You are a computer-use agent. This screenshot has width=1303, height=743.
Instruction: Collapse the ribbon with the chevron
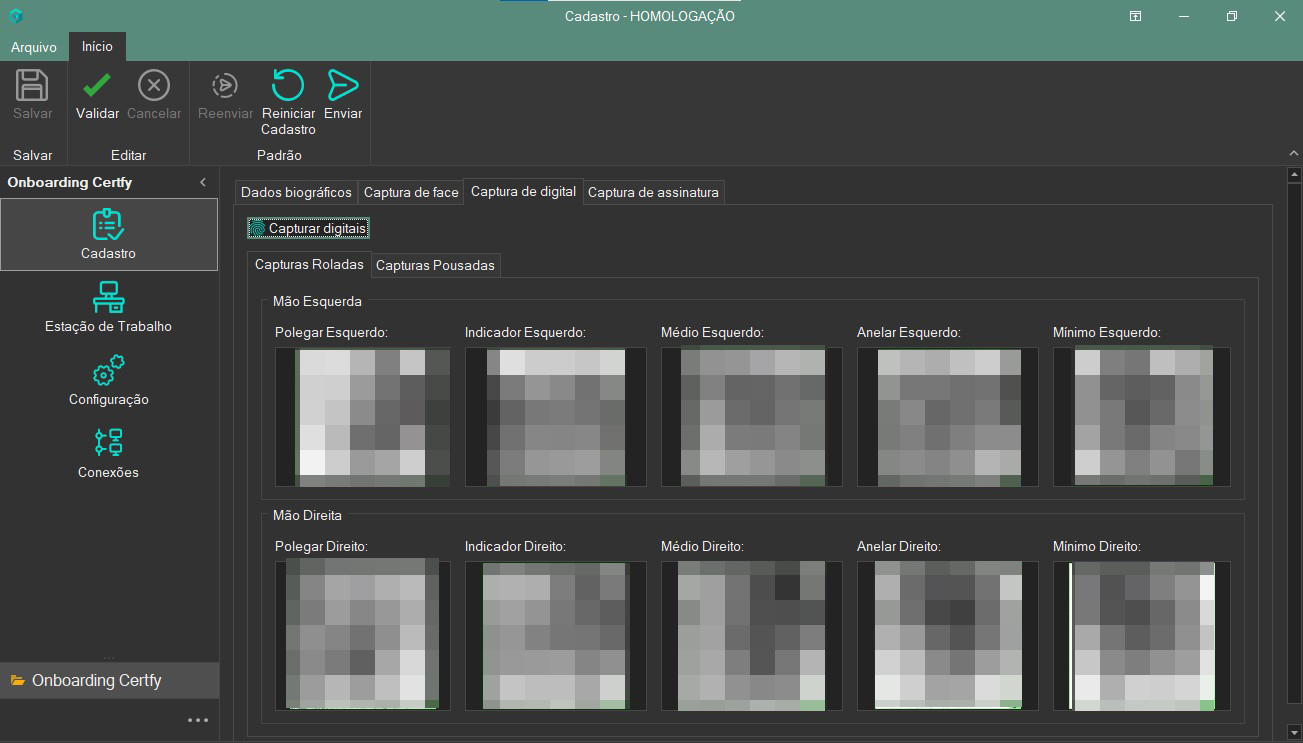click(1294, 154)
